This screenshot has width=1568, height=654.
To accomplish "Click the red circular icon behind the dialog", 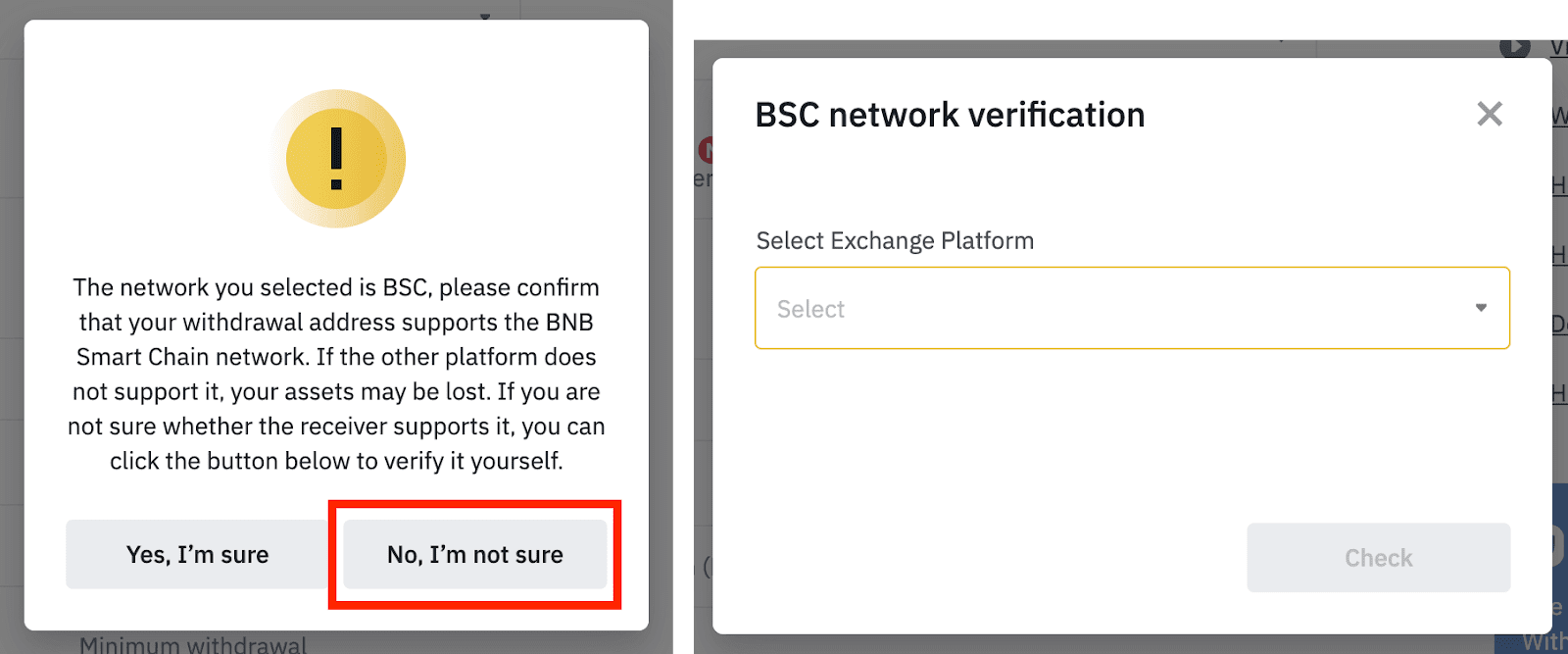I will 706,150.
